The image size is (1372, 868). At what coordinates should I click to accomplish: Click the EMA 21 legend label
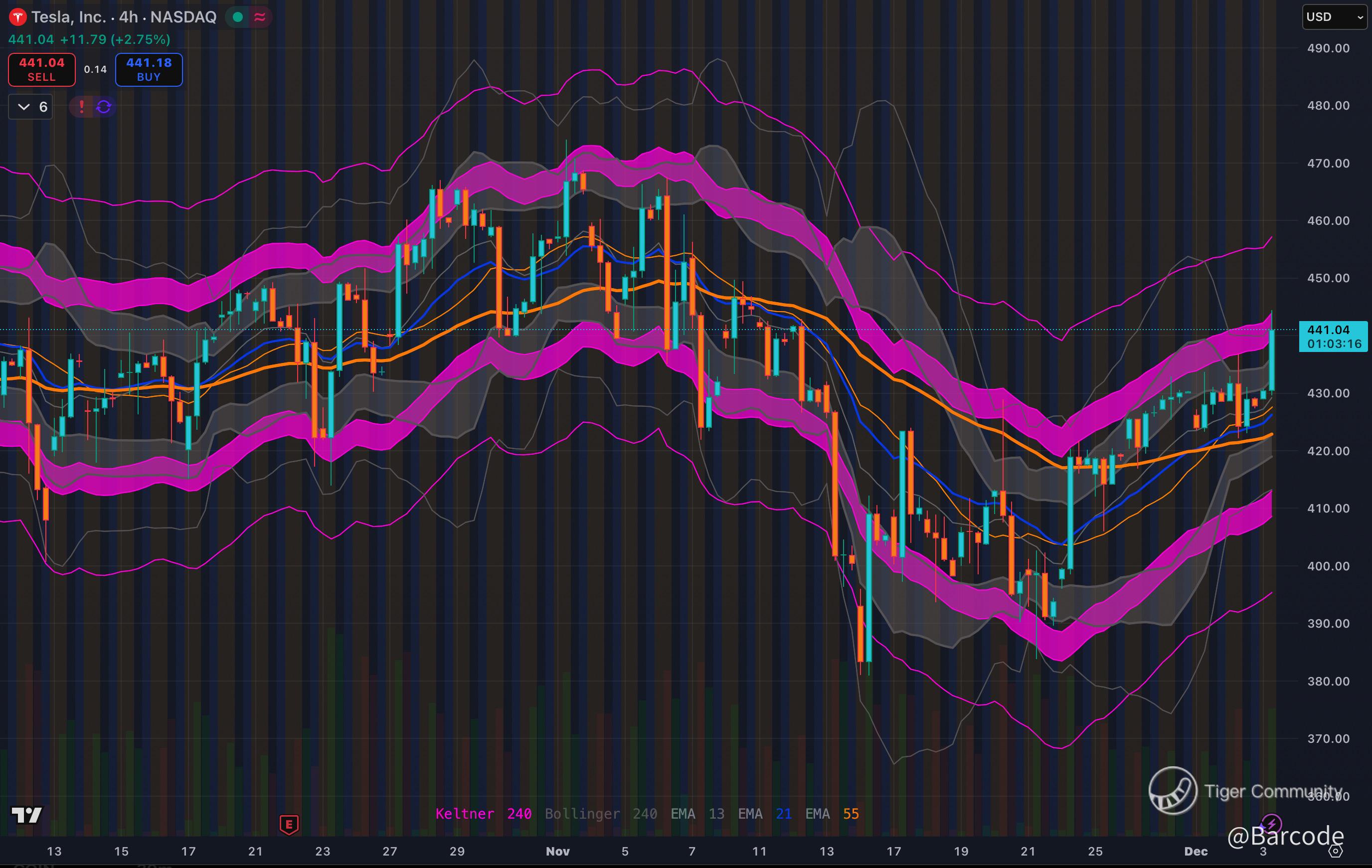[764, 814]
